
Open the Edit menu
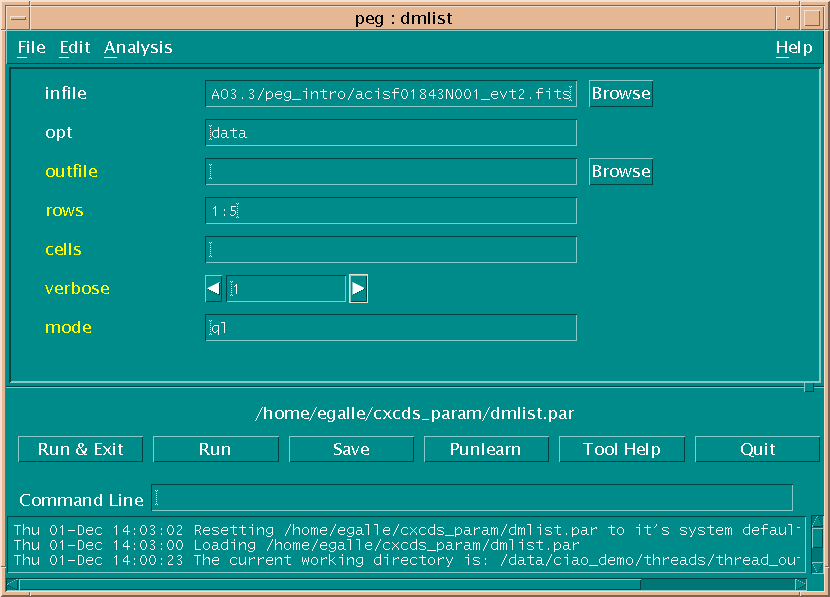[x=75, y=48]
